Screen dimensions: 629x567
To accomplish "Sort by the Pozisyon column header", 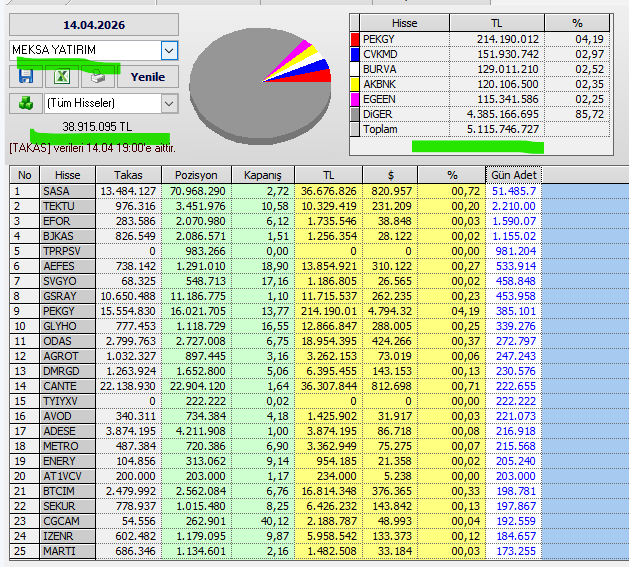I will (196, 175).
